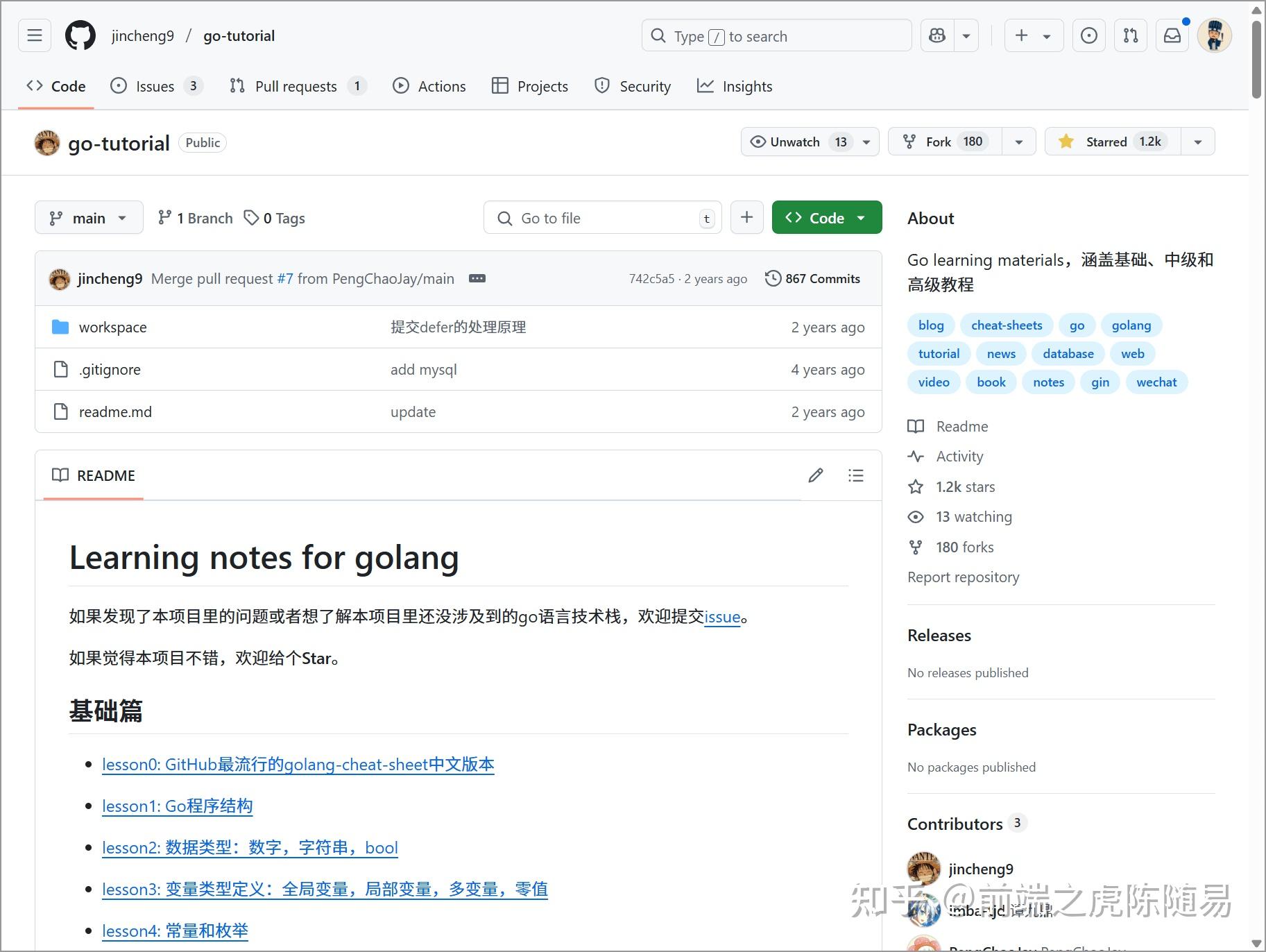Open the Insights tab

pyautogui.click(x=734, y=86)
